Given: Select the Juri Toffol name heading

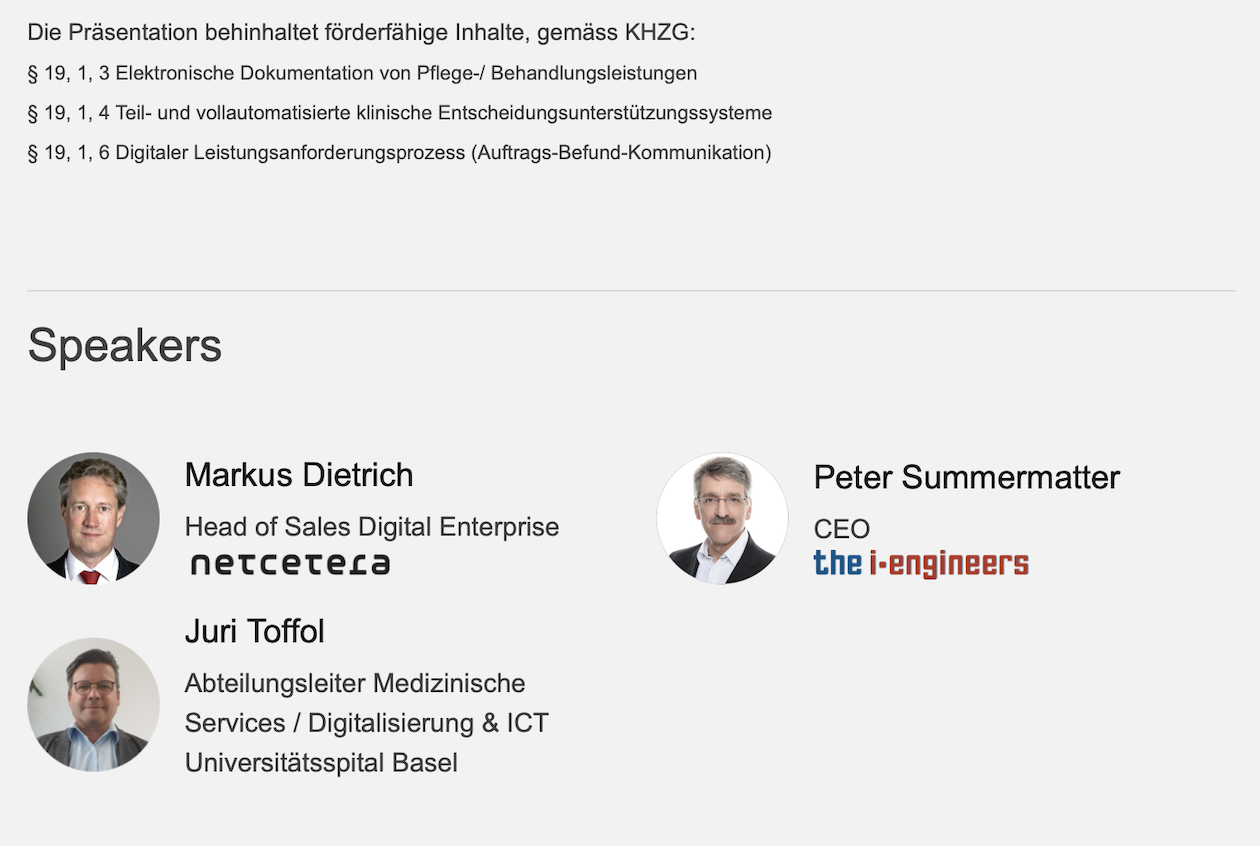Looking at the screenshot, I should pyautogui.click(x=255, y=631).
